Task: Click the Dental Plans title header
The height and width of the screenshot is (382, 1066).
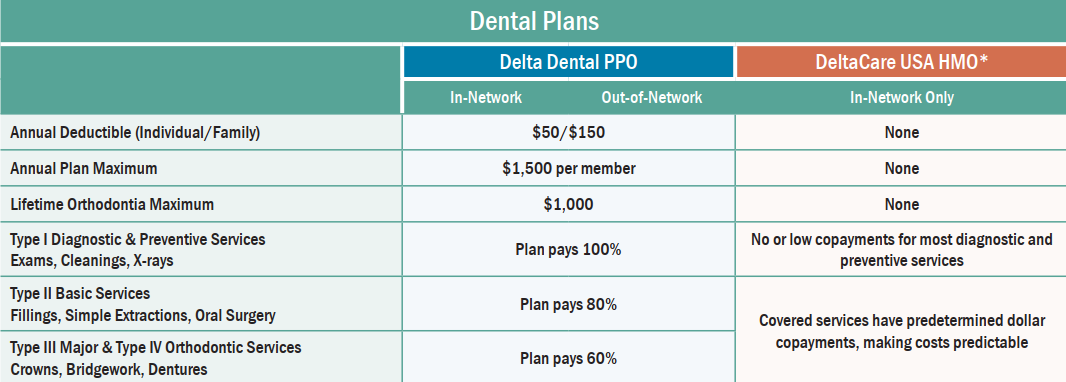Action: pos(534,21)
